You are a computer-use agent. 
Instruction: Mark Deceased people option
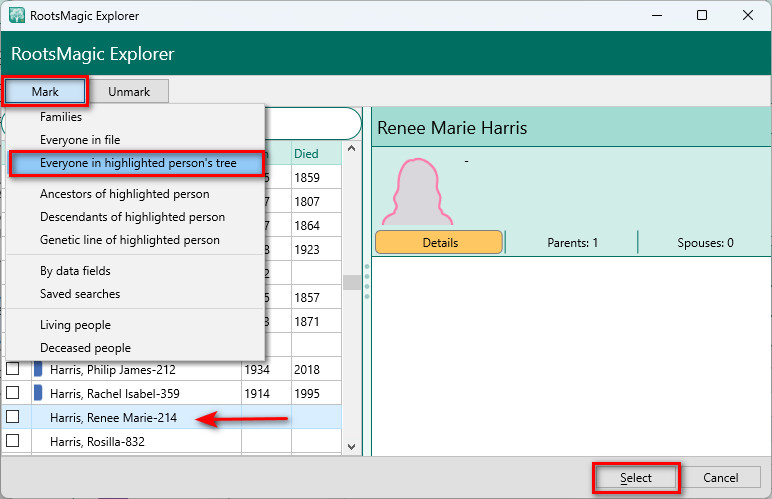[85, 348]
